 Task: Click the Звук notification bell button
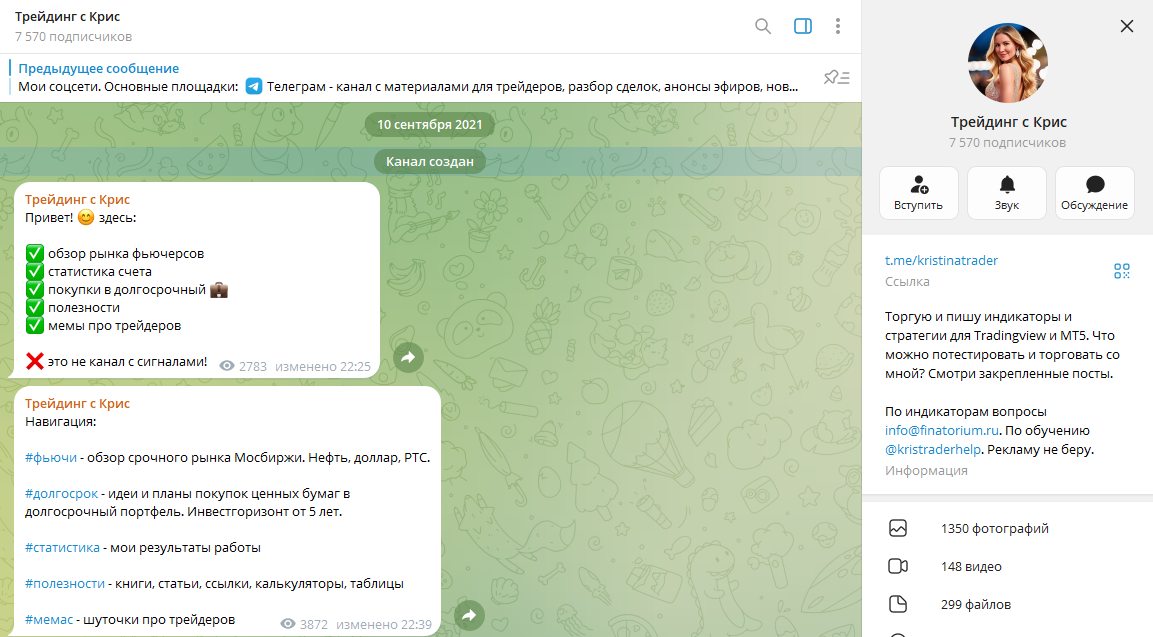[1007, 193]
